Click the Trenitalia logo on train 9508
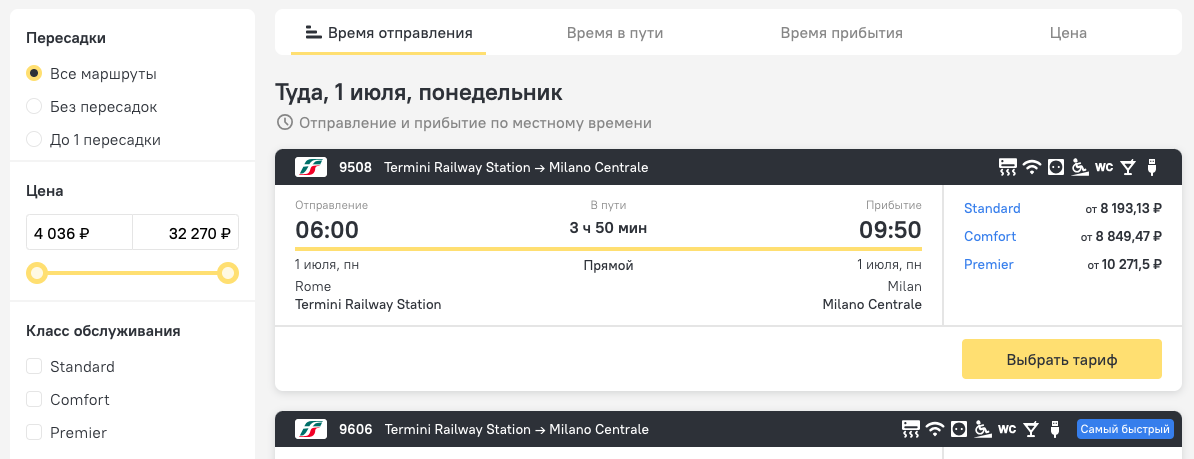Image resolution: width=1194 pixels, height=459 pixels. [x=311, y=167]
